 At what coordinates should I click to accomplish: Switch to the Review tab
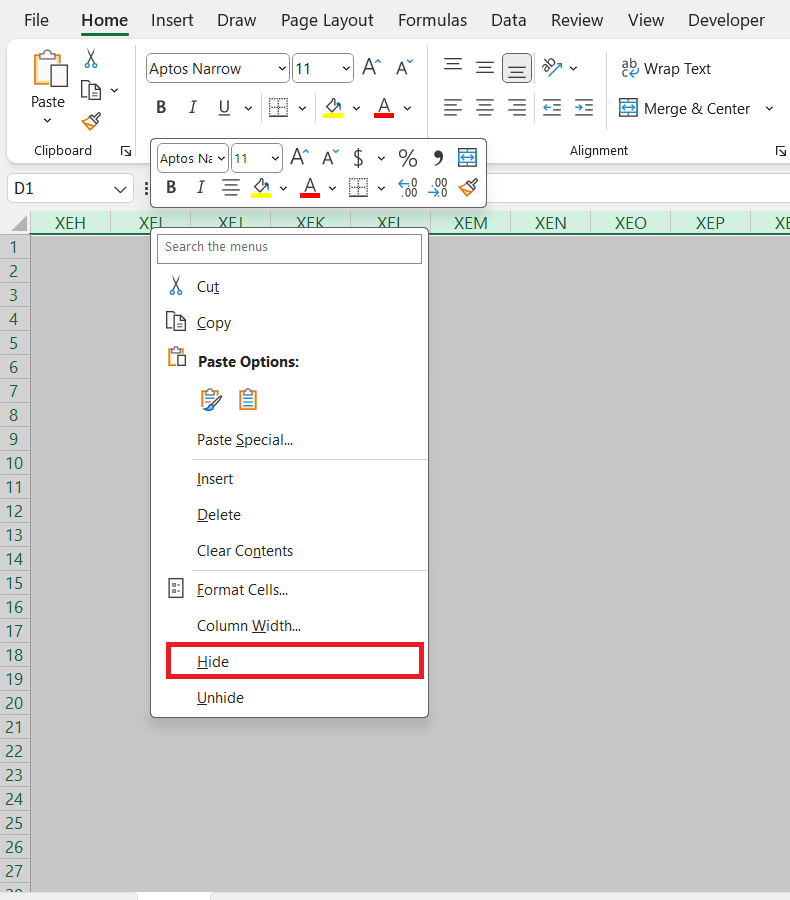coord(577,21)
